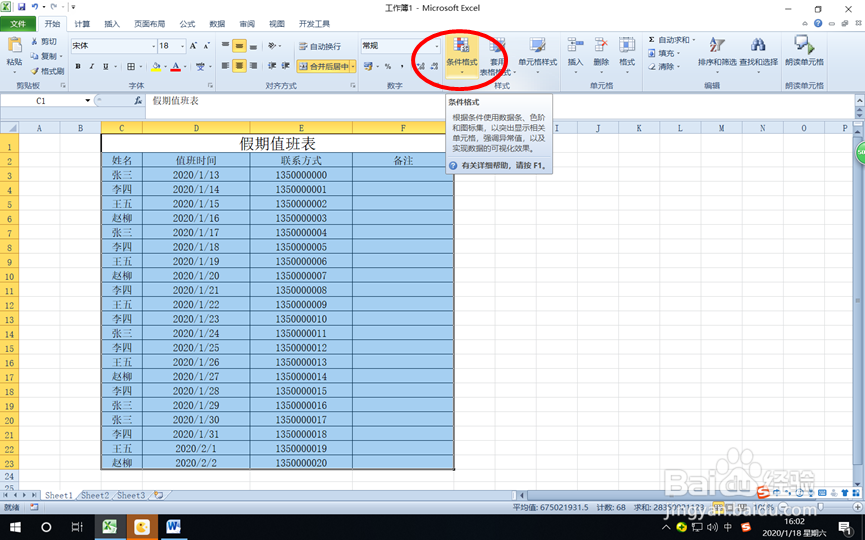Open the 对齐方式 group dialog launcher
Screen dimensions: 865x540
pyautogui.click(x=353, y=85)
